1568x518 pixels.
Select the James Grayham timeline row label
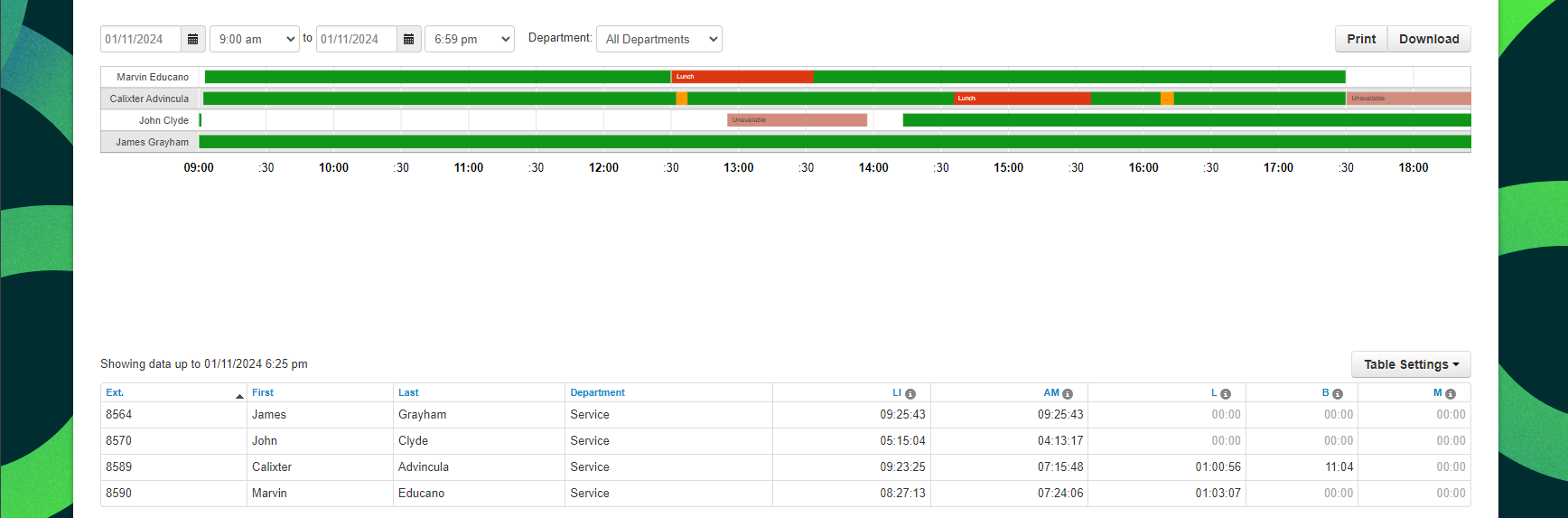(152, 142)
